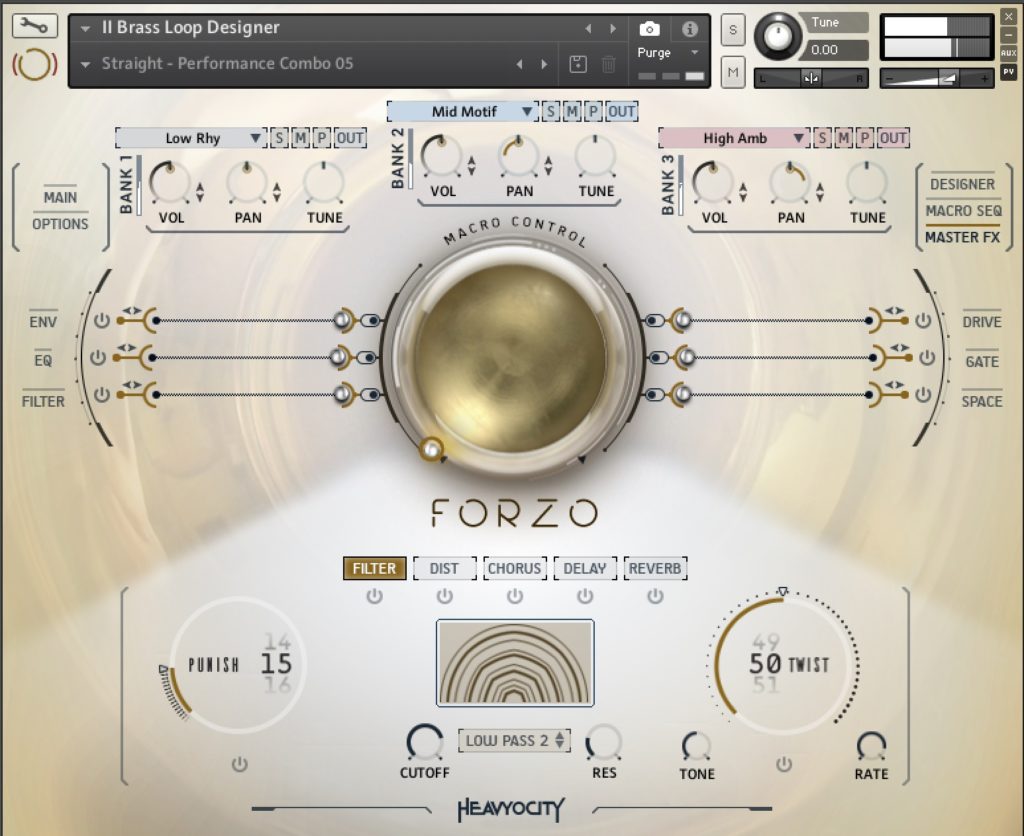The width and height of the screenshot is (1024, 836).
Task: Select previous snapshot arrow beside Performance Combo 05
Action: click(519, 64)
